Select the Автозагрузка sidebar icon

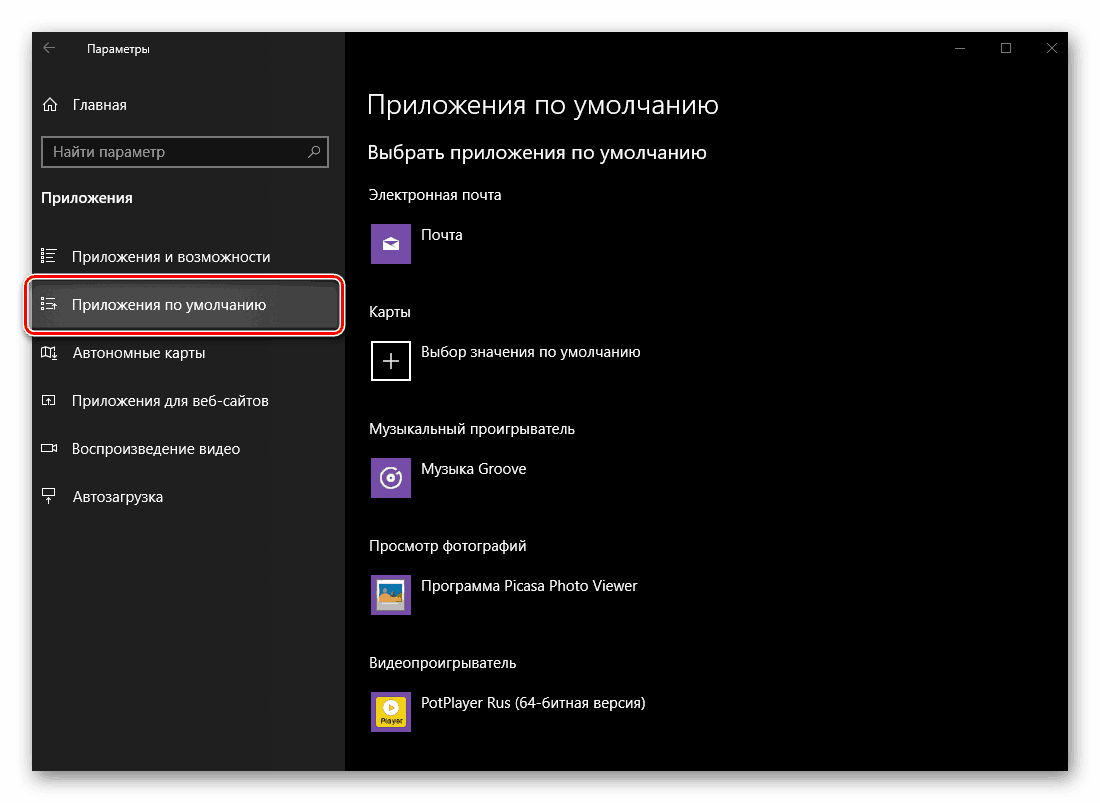49,496
